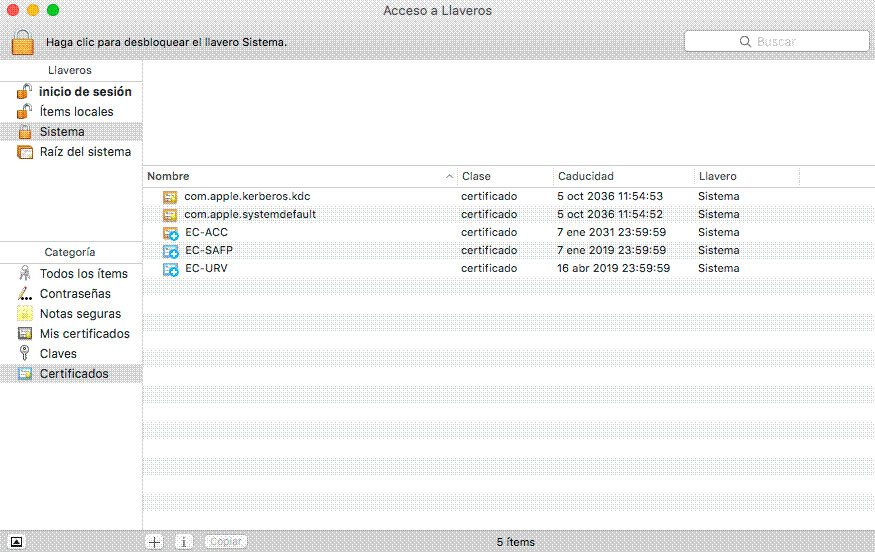Toggle the preview pane icon at bottom left
Screen dimensions: 875x552
coord(17,542)
